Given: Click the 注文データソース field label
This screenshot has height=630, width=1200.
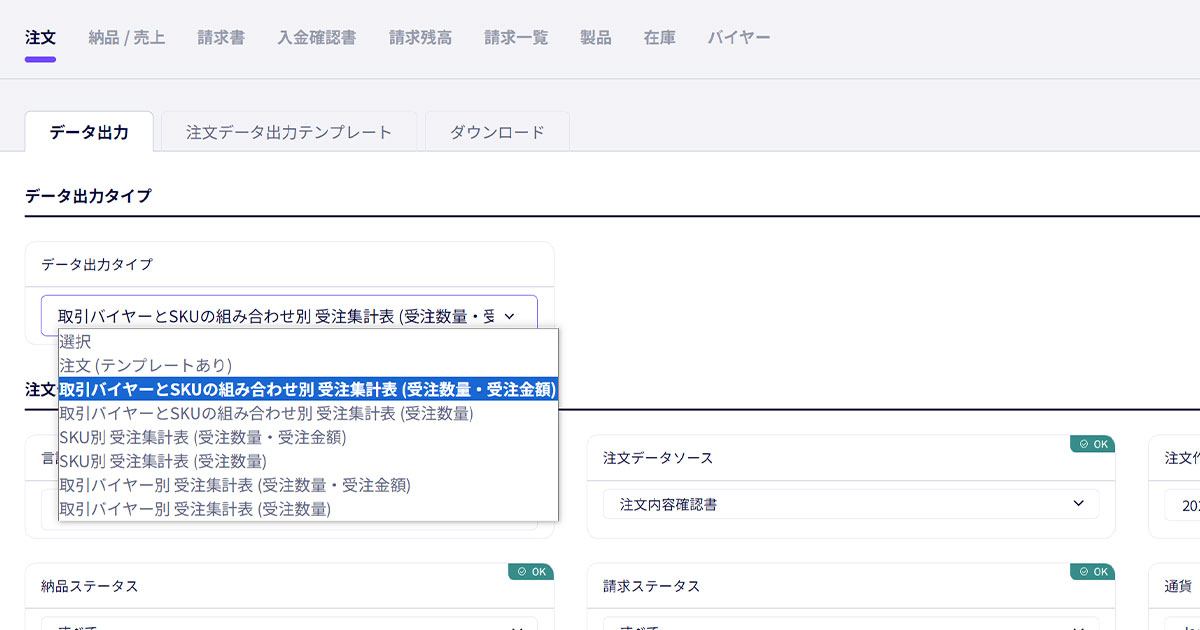Looking at the screenshot, I should pyautogui.click(x=658, y=458).
